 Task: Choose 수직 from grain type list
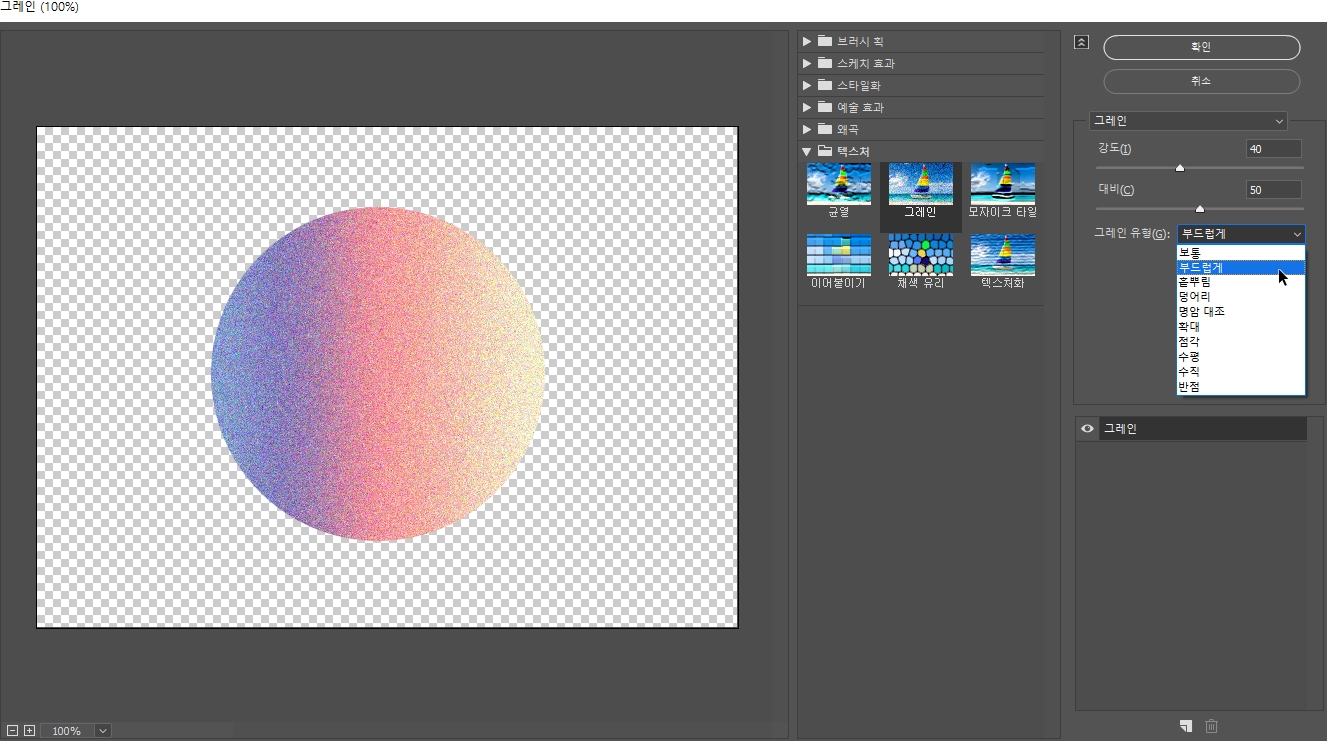[1241, 371]
